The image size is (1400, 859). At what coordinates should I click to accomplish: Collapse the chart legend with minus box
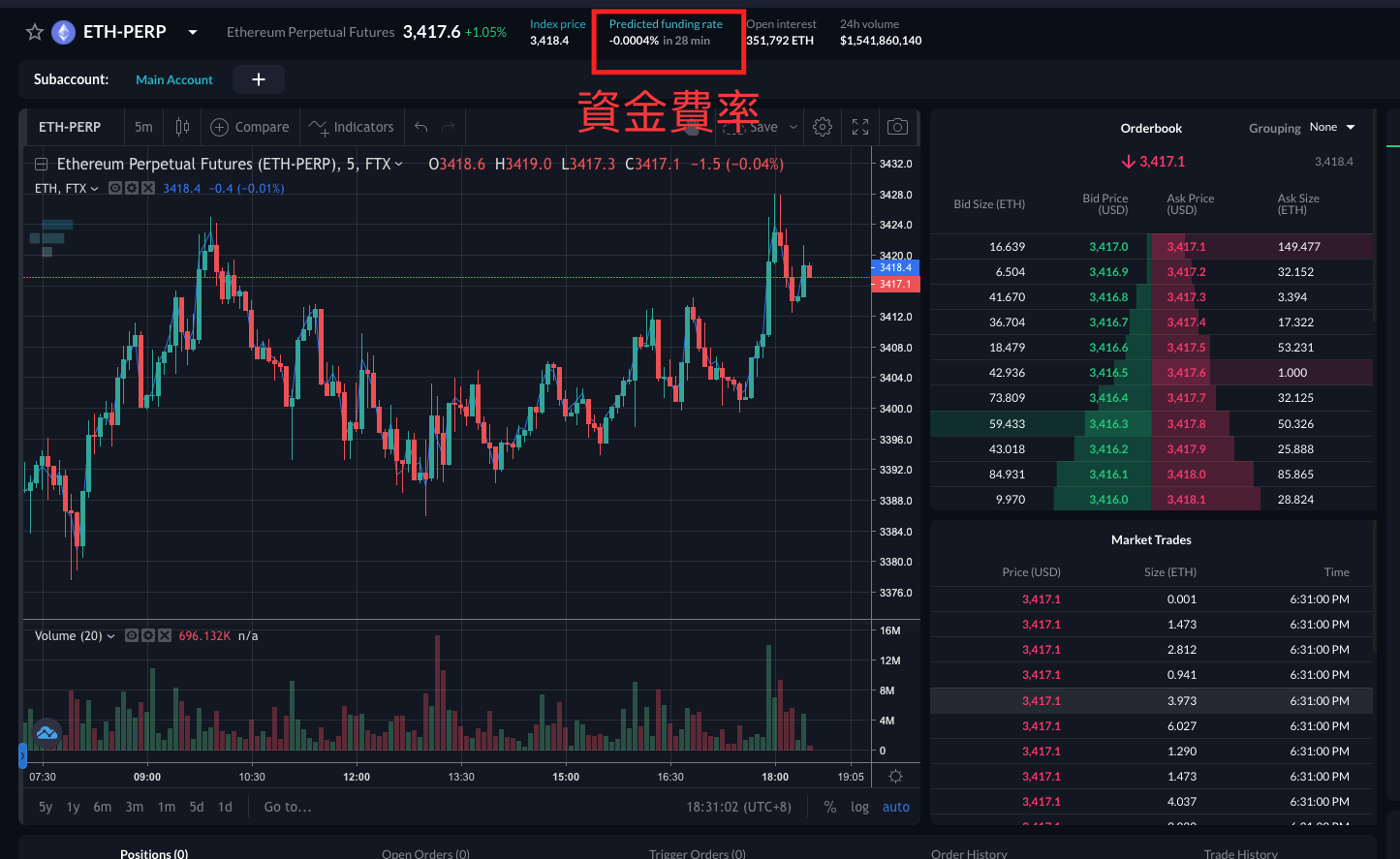41,164
